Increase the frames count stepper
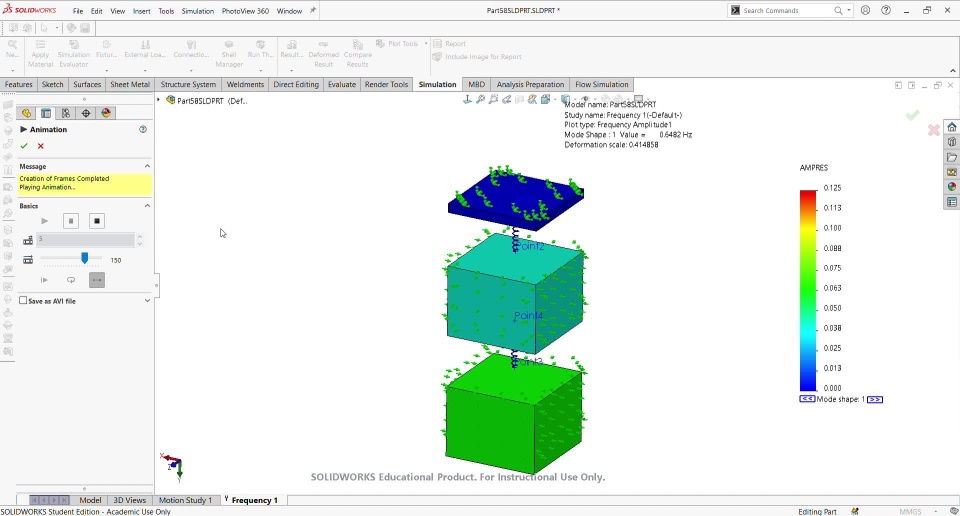Screen dimensions: 960x516 pyautogui.click(x=140, y=236)
